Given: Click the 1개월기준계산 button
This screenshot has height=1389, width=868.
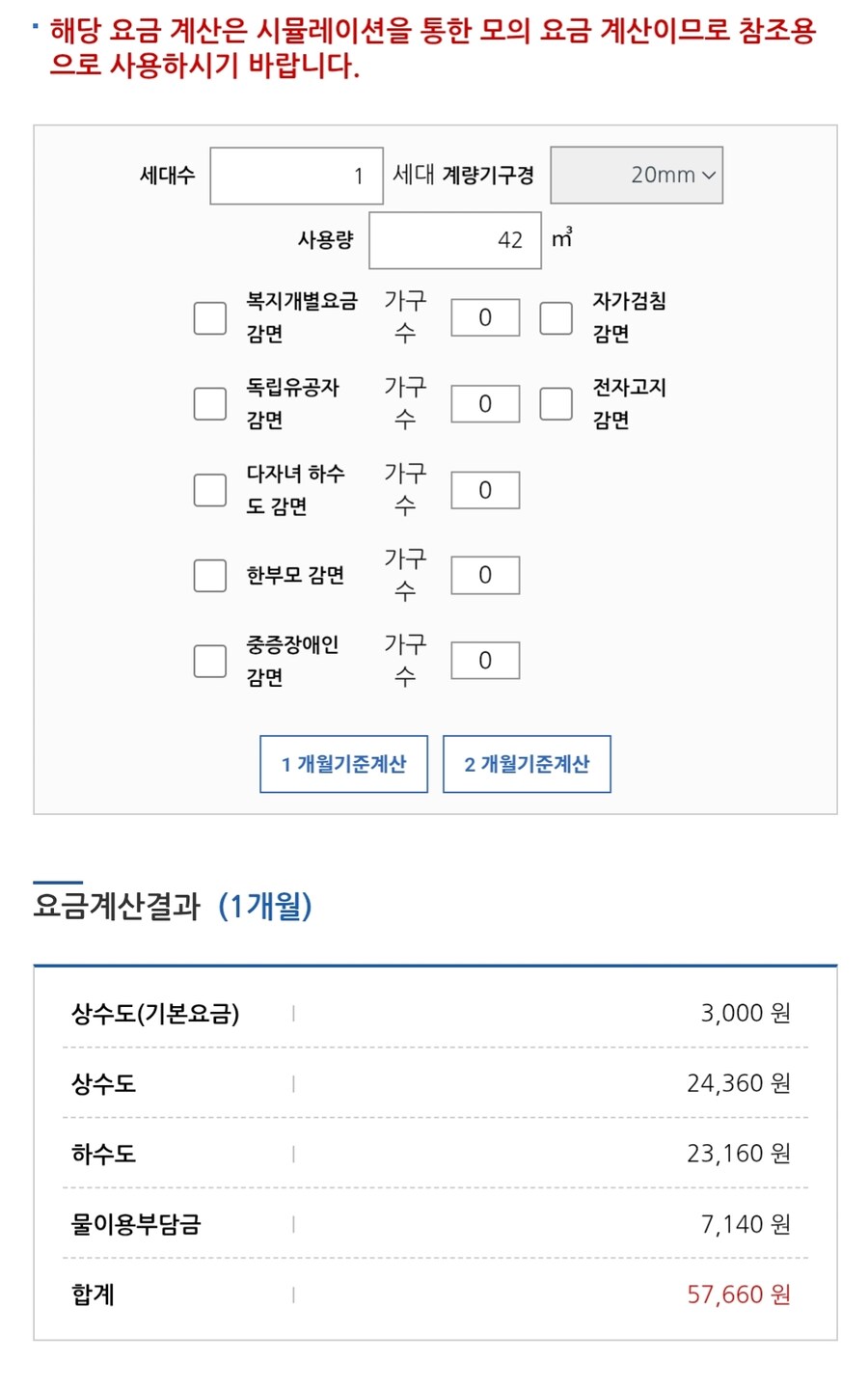Looking at the screenshot, I should point(343,764).
